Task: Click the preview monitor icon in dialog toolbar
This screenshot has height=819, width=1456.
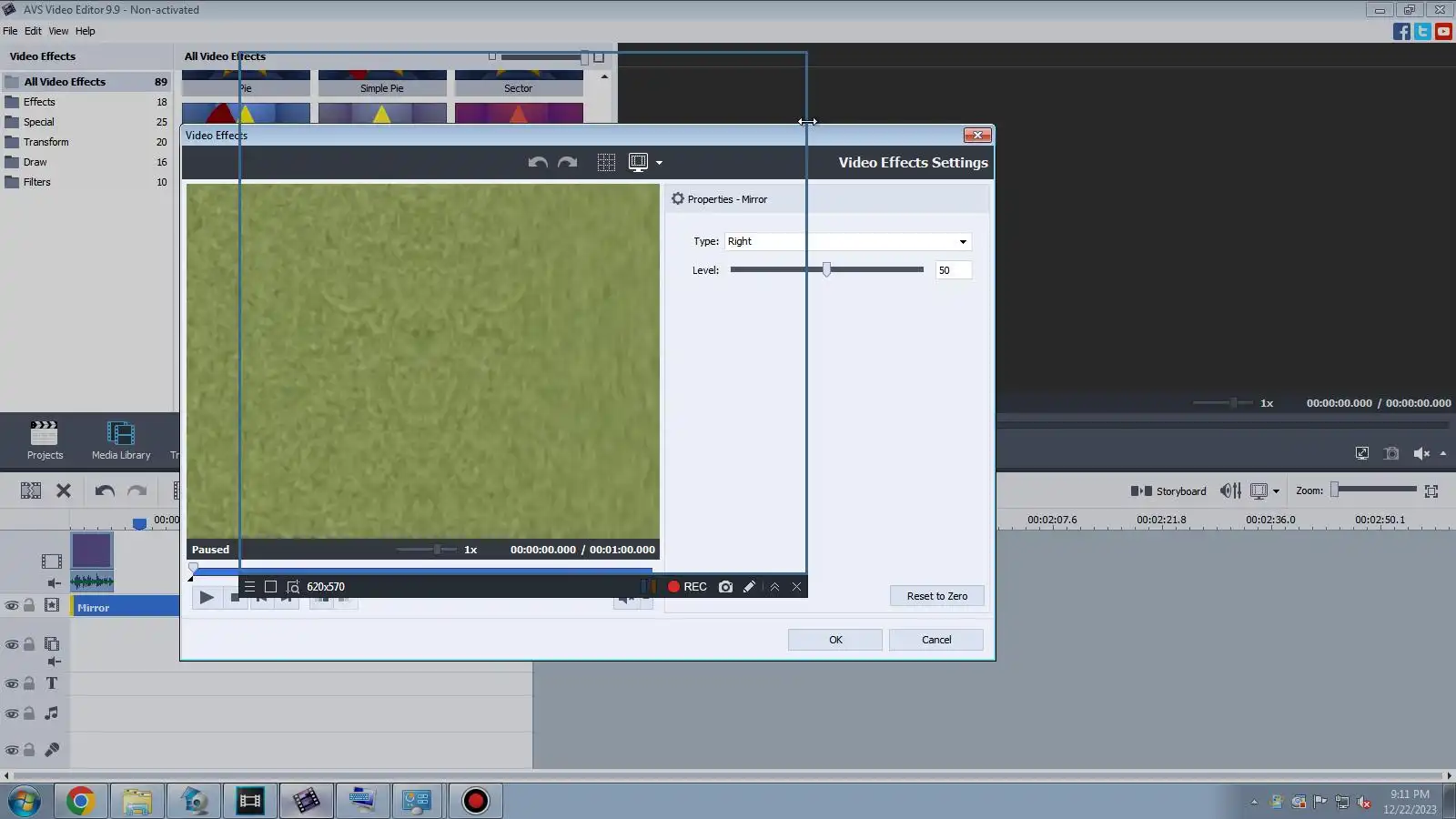Action: 638,163
